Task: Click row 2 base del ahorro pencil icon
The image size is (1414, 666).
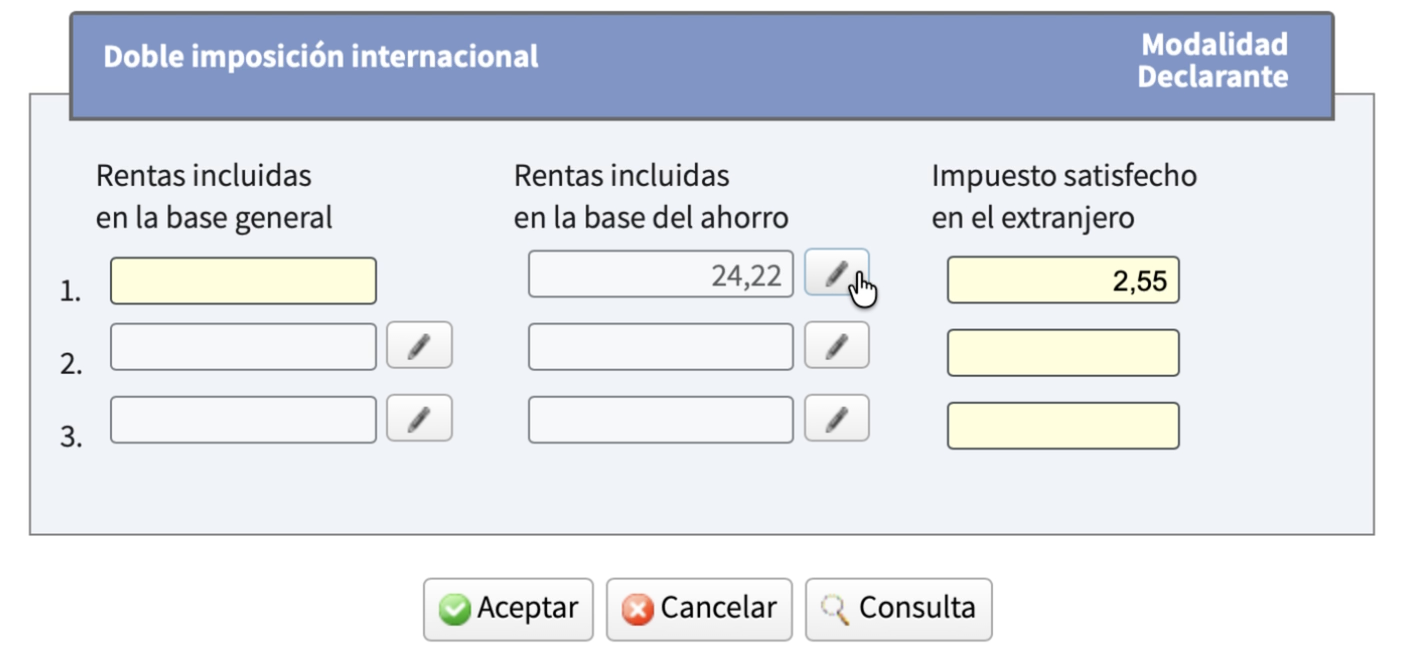Action: [836, 346]
